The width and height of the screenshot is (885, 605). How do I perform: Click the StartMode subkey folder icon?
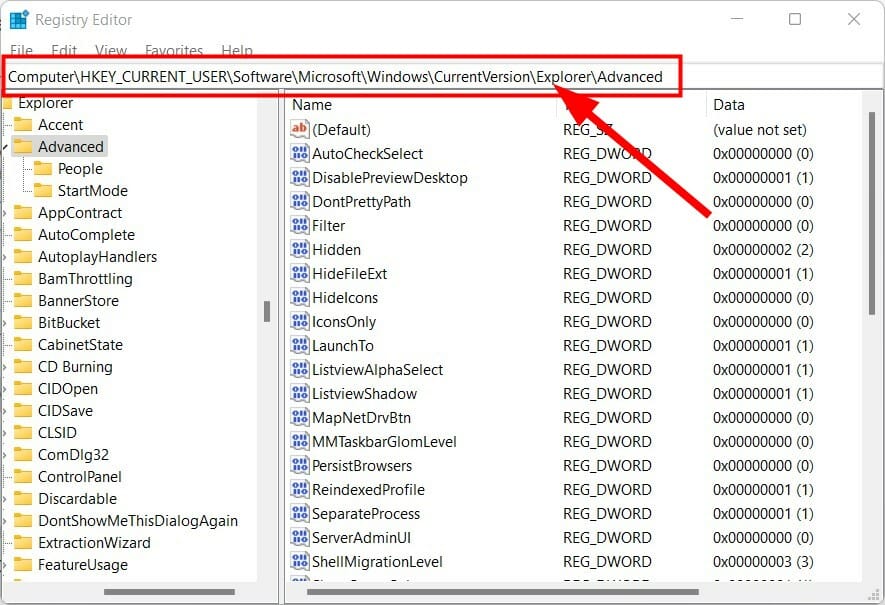[43, 190]
